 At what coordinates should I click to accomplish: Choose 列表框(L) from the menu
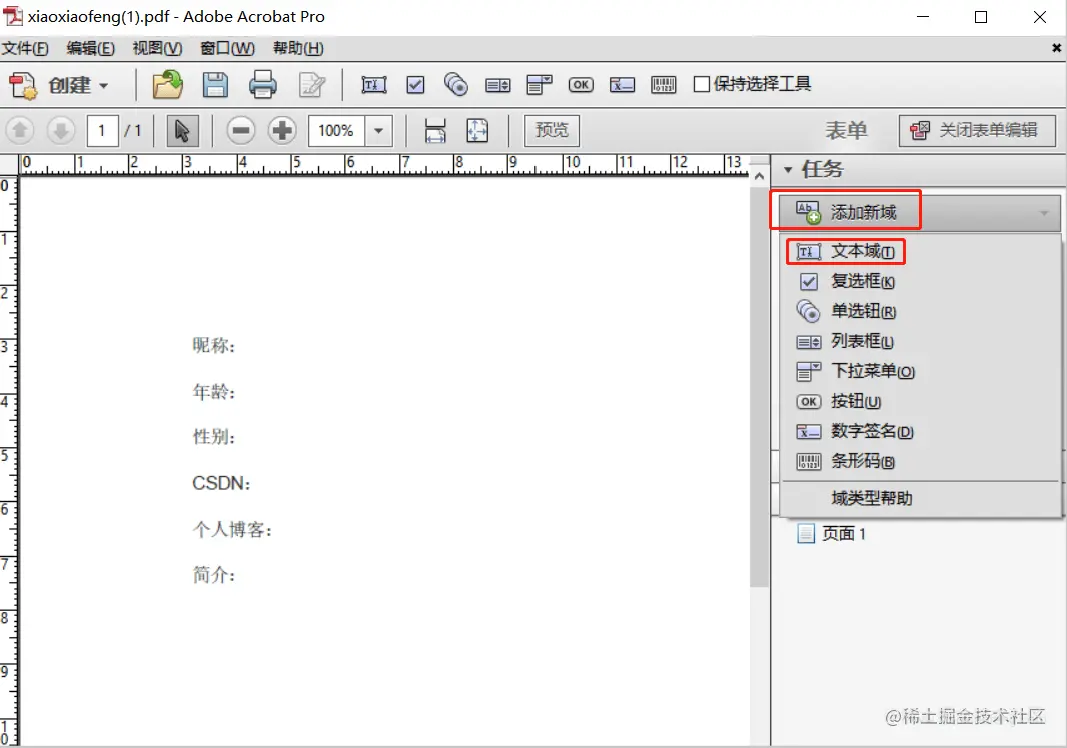click(921, 341)
